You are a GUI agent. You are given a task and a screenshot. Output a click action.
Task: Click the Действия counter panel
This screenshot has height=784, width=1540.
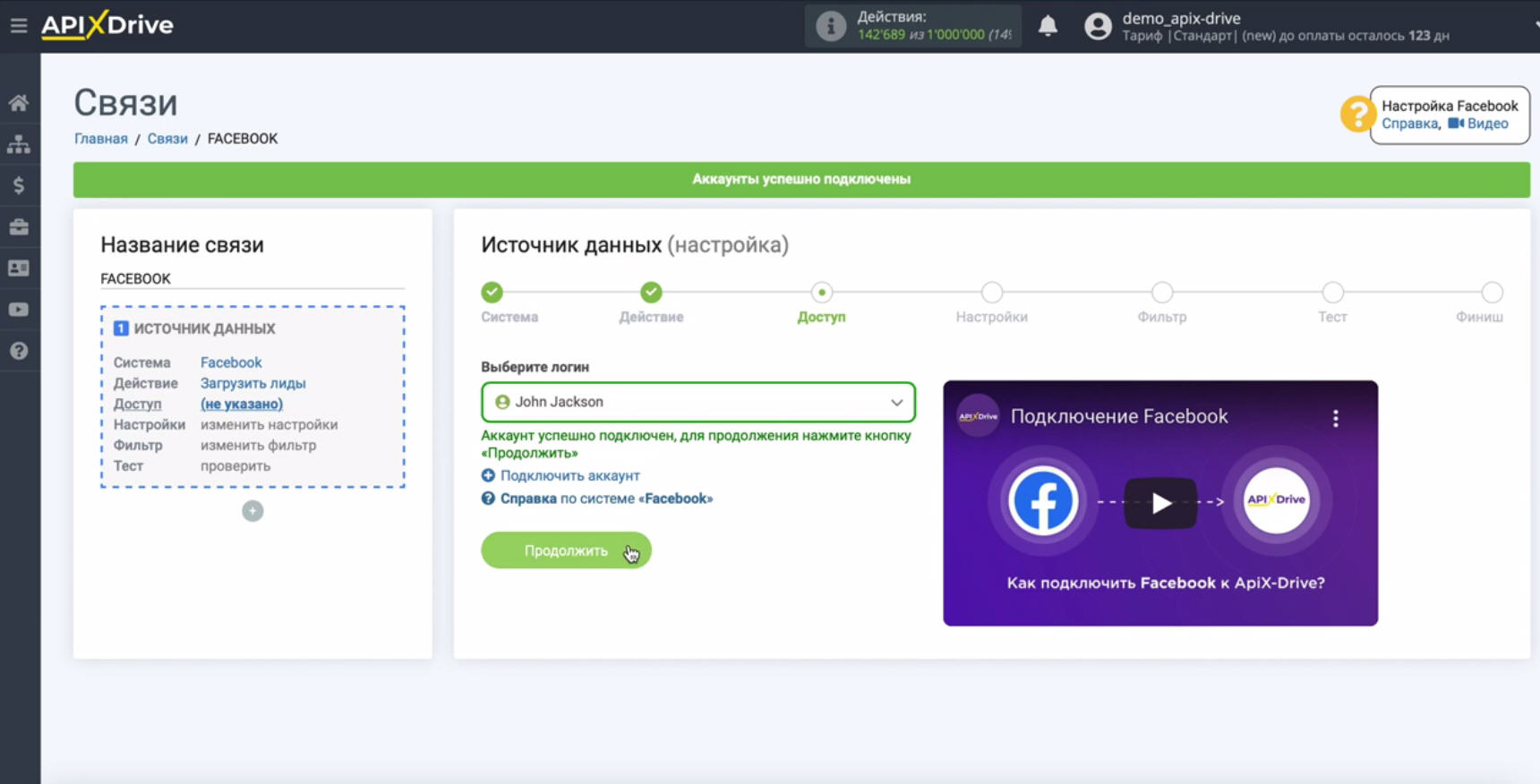click(913, 26)
